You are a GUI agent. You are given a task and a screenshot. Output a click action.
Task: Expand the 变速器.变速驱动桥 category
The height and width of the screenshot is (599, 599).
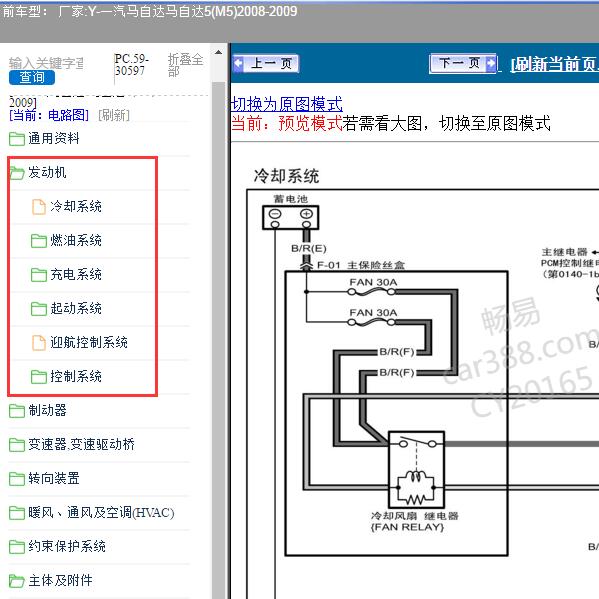[81, 445]
